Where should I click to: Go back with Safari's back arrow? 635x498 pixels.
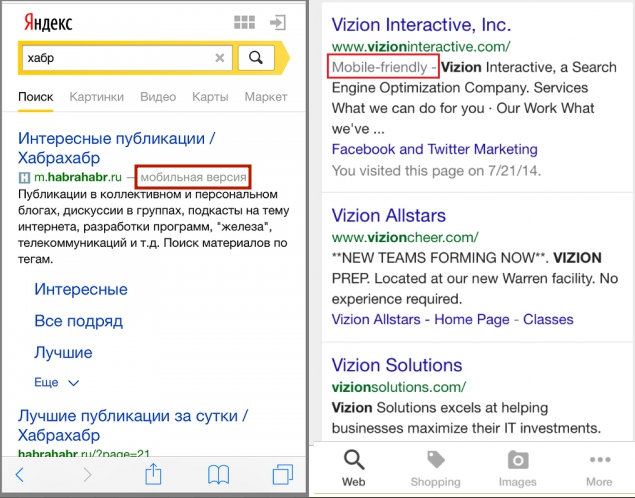19,475
